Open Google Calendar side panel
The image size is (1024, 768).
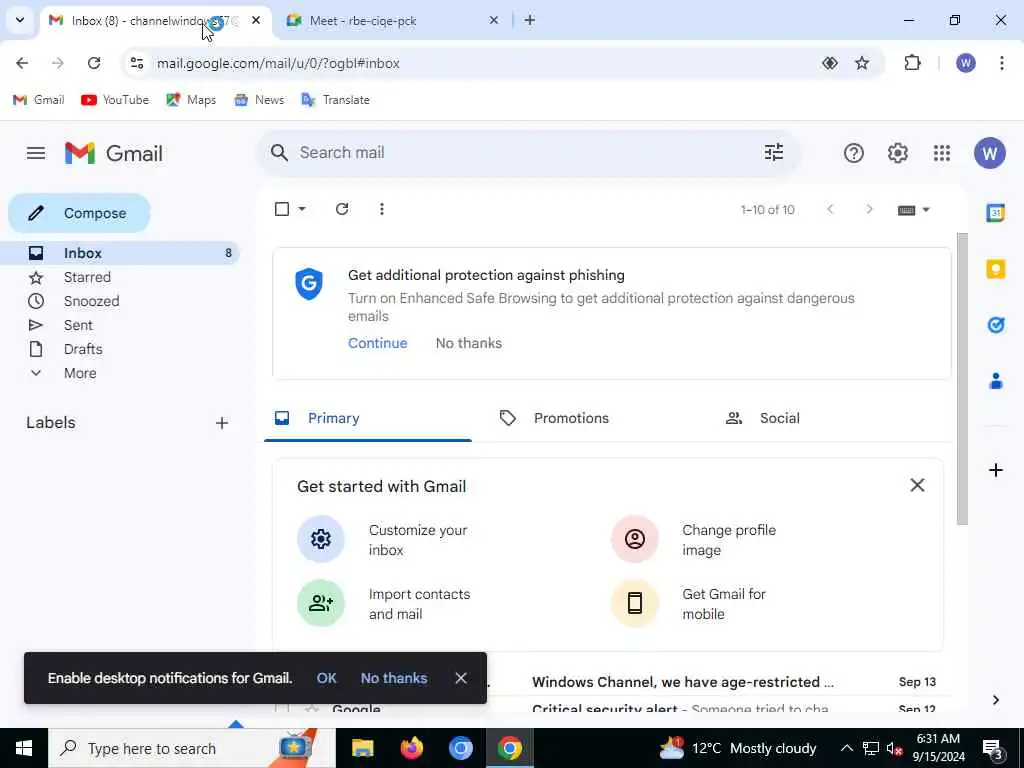[995, 213]
